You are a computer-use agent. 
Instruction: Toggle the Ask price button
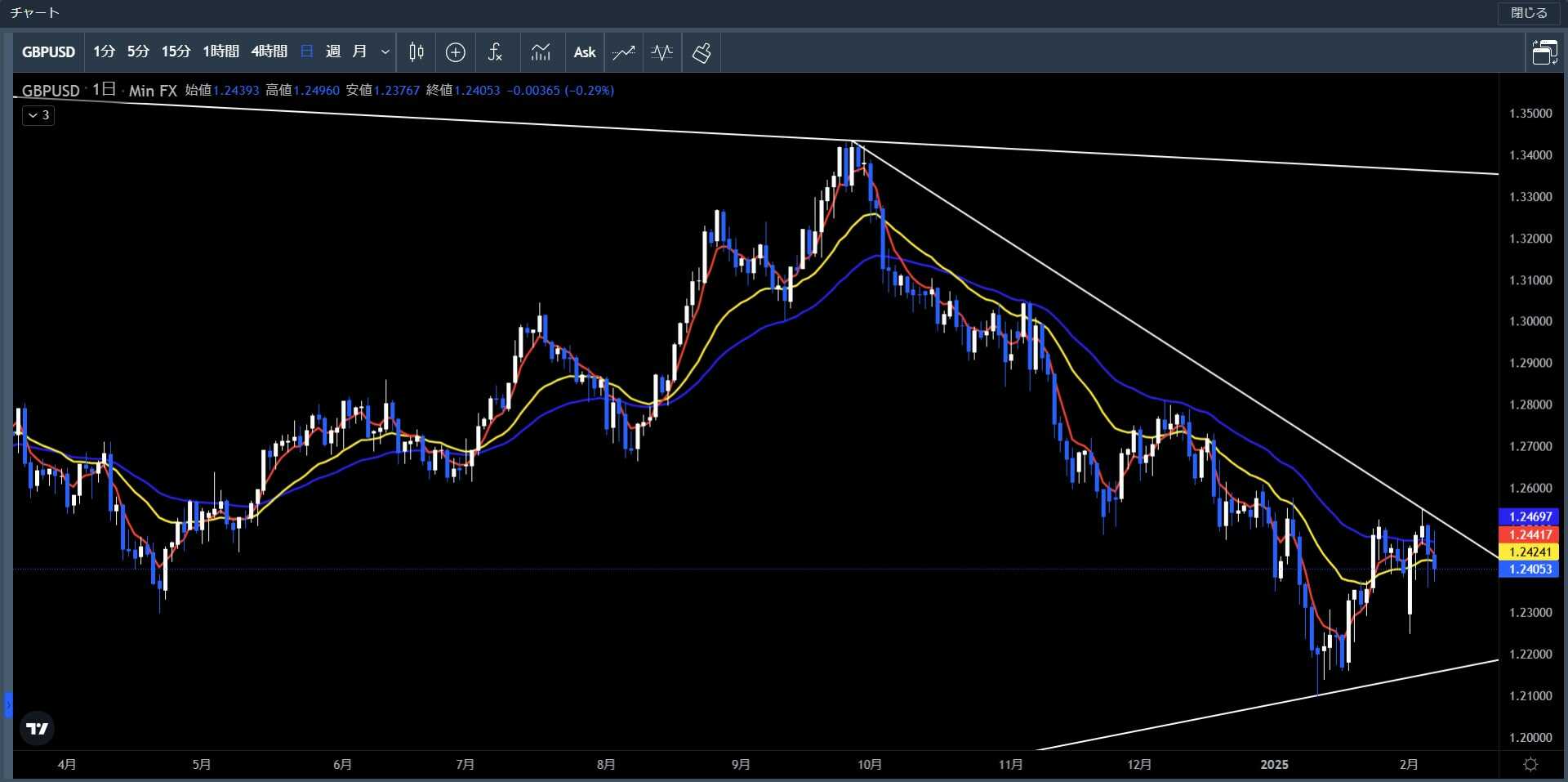coord(585,52)
